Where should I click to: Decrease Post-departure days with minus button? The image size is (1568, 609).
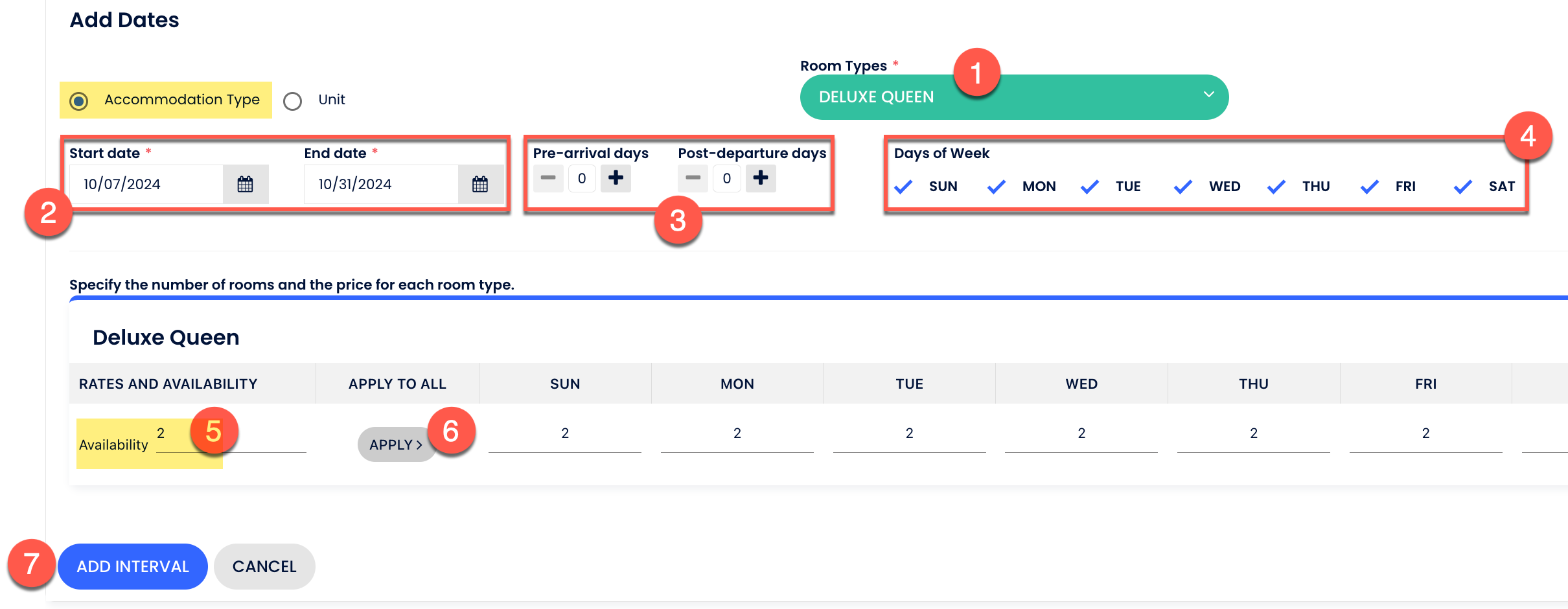(x=693, y=178)
